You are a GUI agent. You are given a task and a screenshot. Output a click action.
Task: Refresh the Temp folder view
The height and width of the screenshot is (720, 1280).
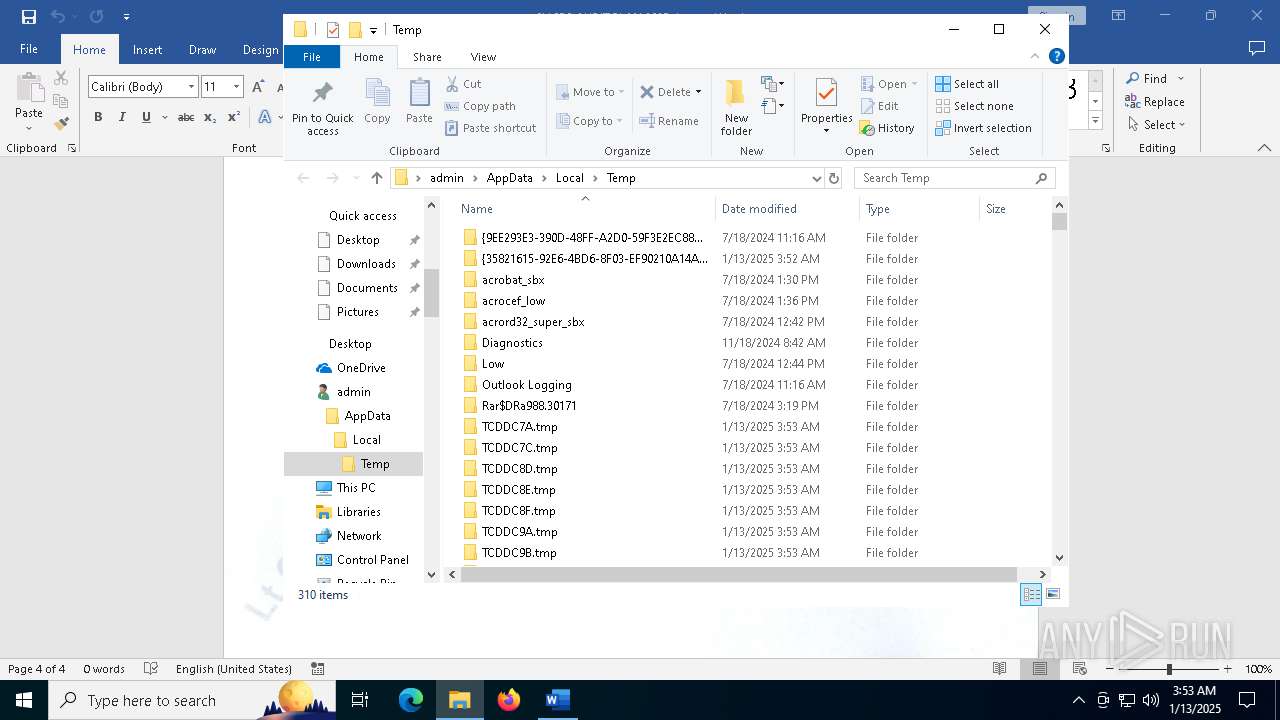click(834, 178)
